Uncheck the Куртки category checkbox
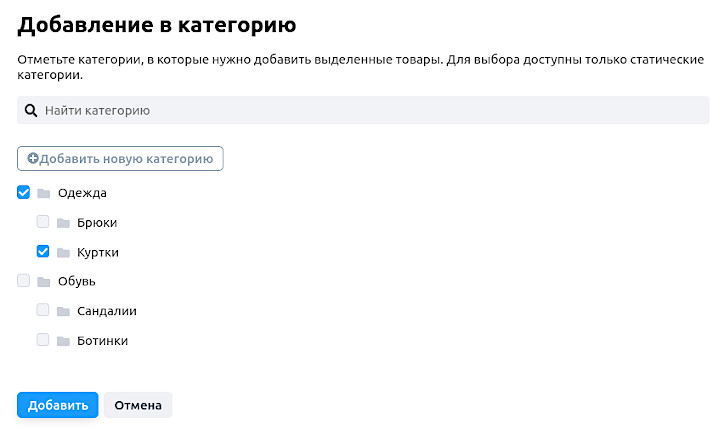The height and width of the screenshot is (430, 724). (x=43, y=252)
